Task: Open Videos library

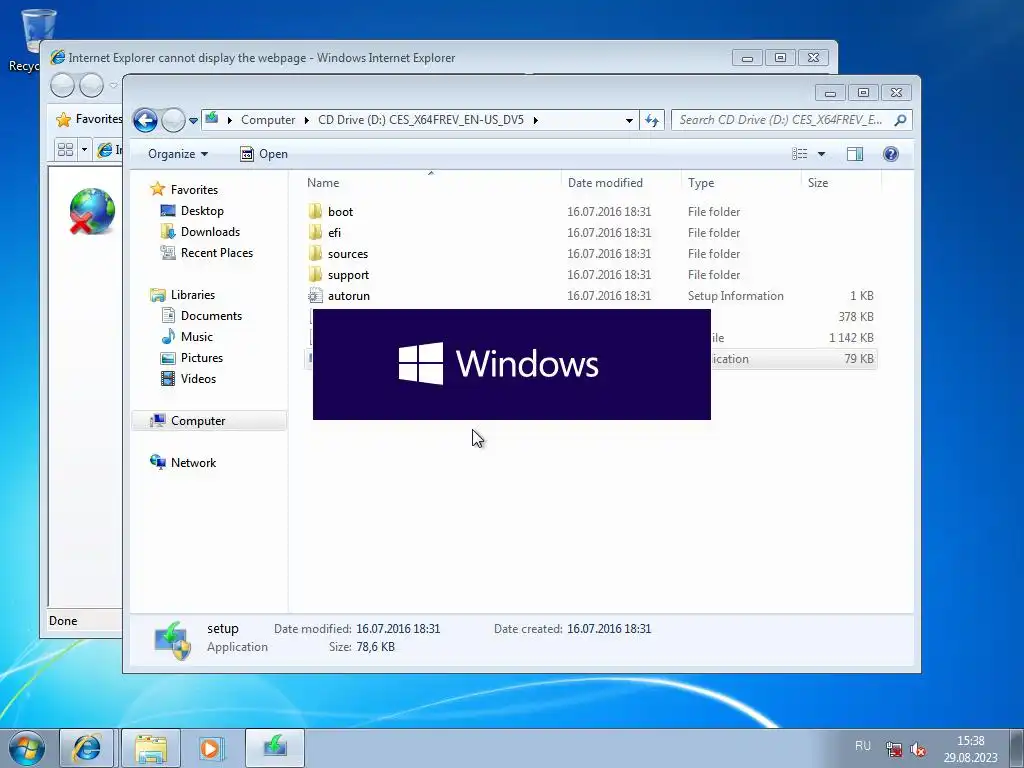Action: pos(198,379)
